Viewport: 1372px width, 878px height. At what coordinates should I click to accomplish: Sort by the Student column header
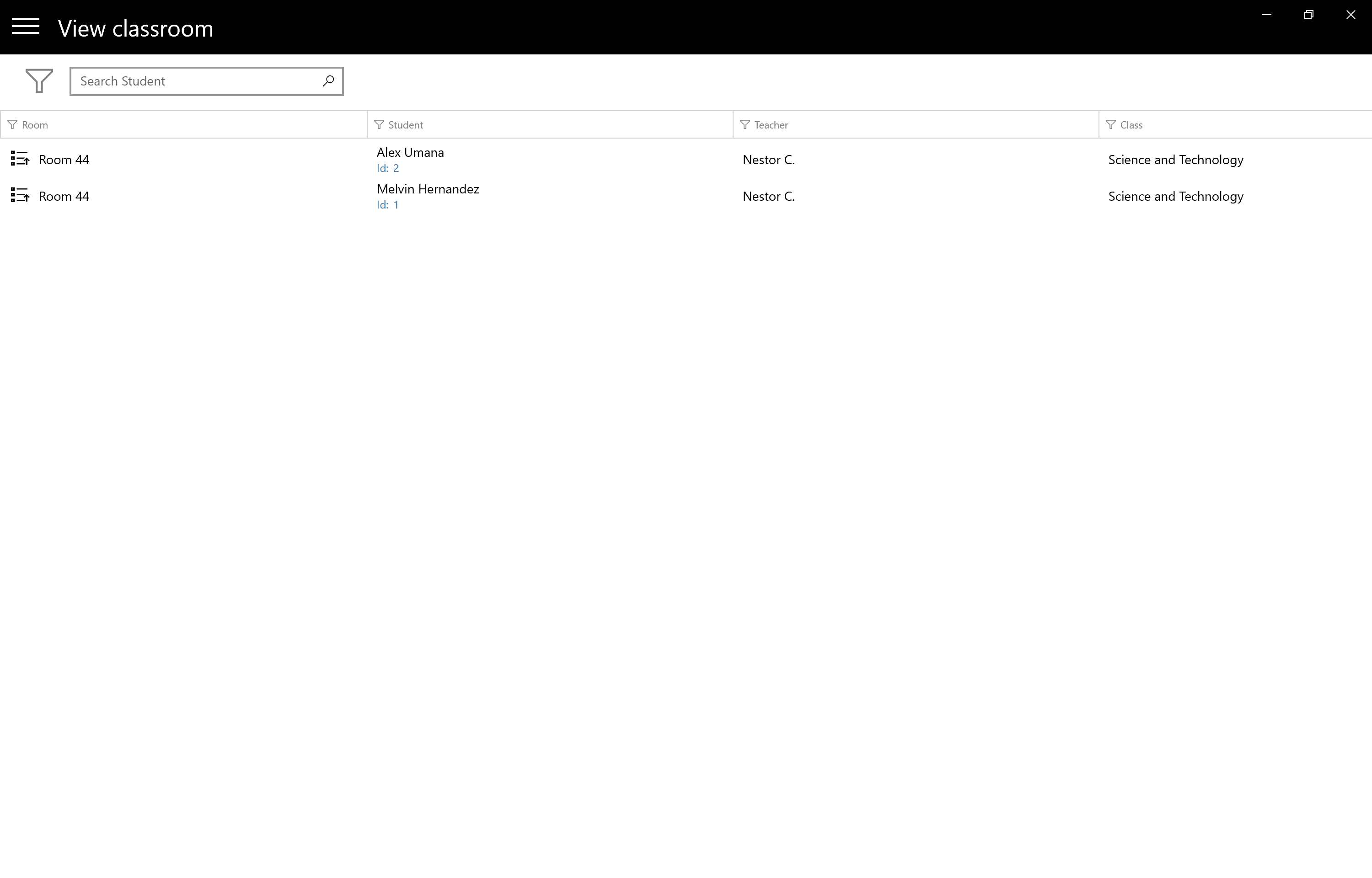406,125
